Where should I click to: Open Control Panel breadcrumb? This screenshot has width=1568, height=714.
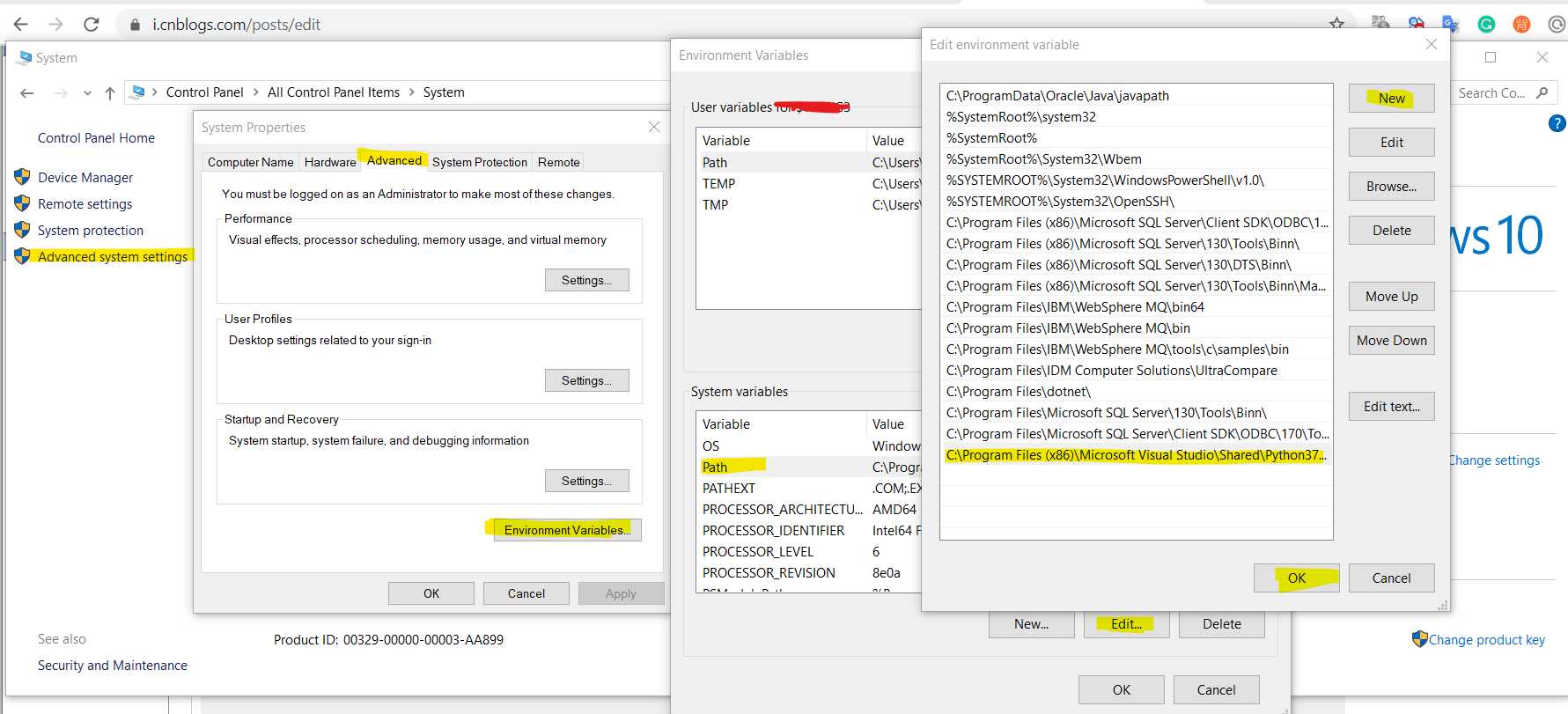coord(204,92)
